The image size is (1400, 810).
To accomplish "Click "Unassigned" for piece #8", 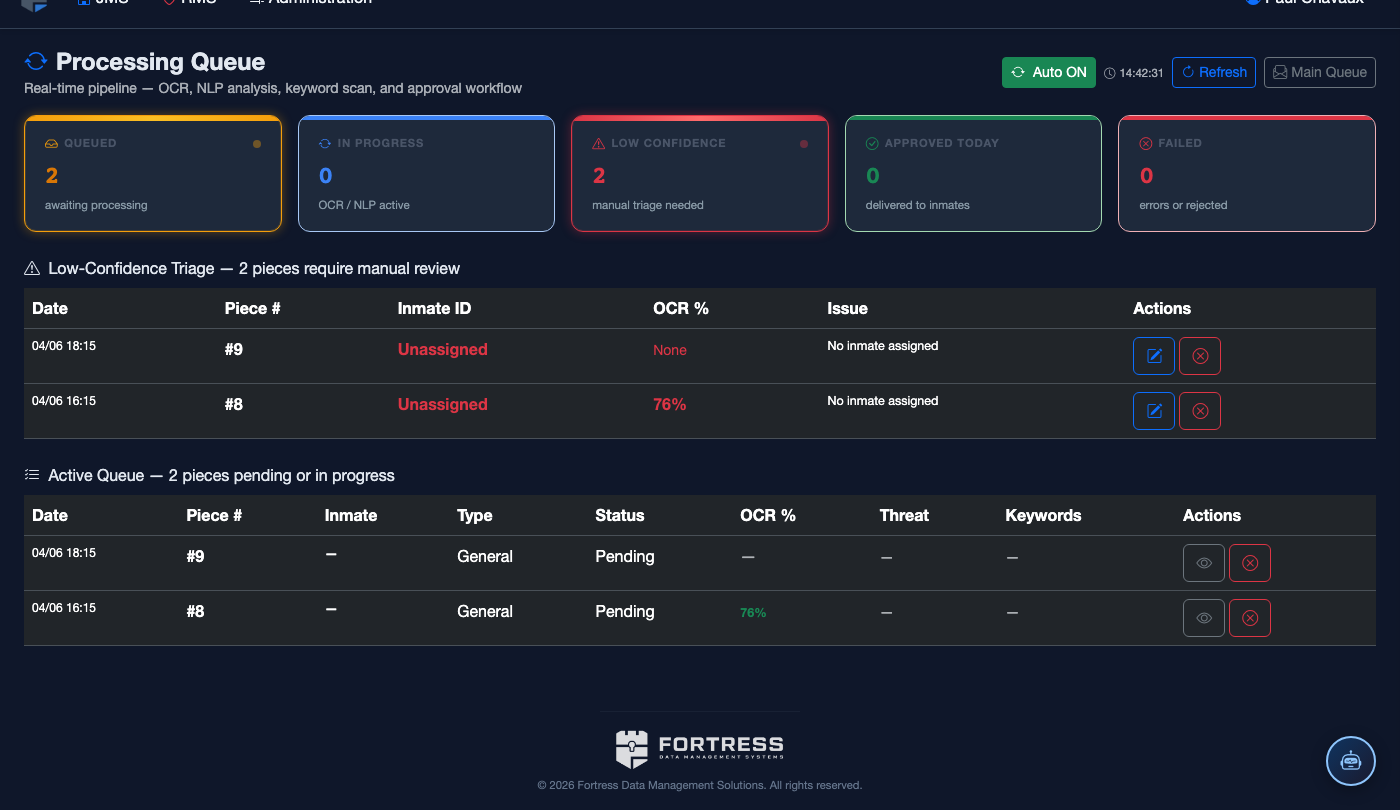I will tap(443, 404).
